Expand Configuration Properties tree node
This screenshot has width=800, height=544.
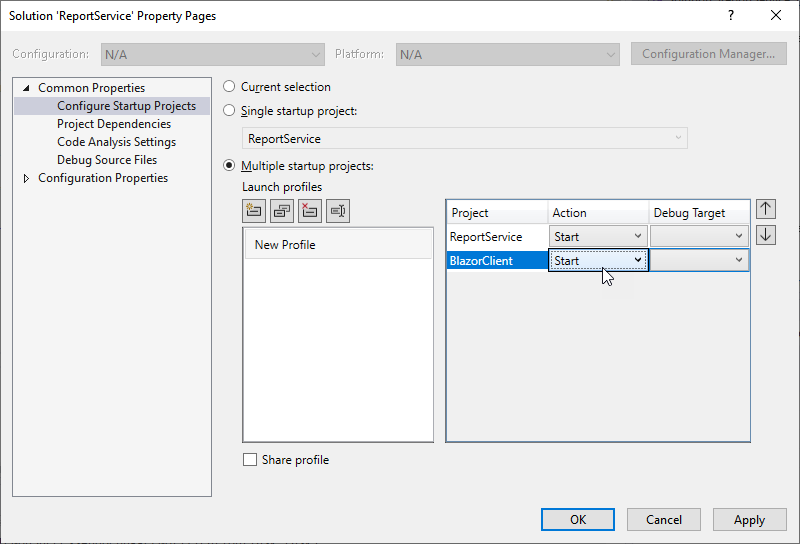click(26, 179)
